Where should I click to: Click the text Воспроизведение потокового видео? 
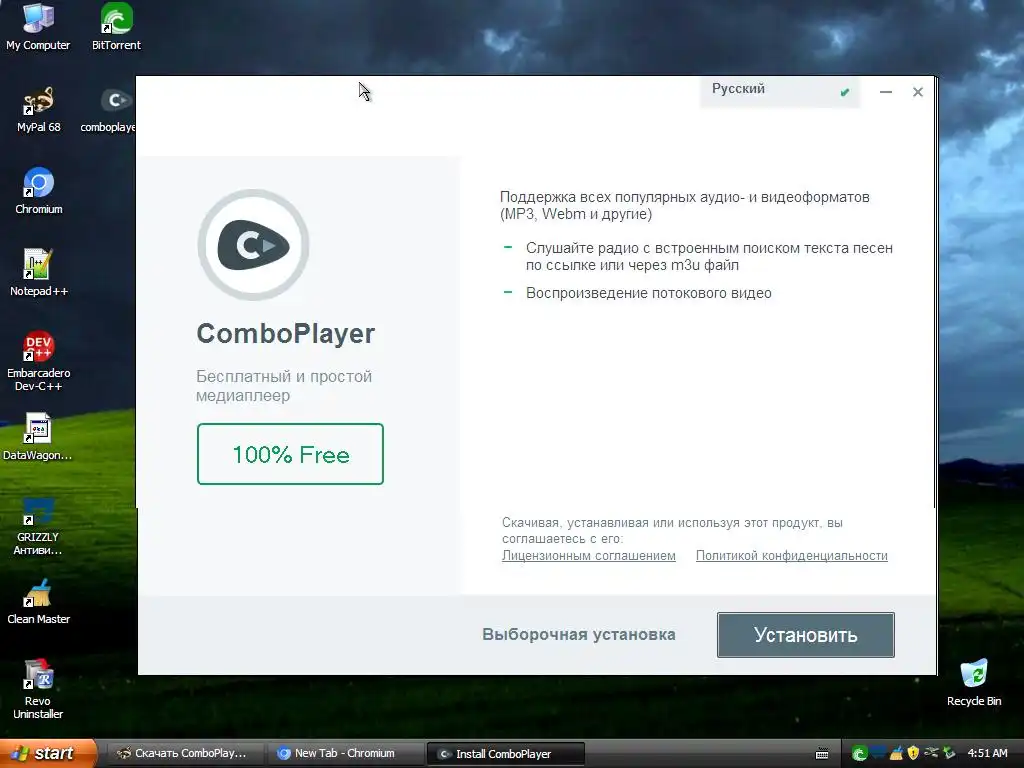pyautogui.click(x=648, y=293)
